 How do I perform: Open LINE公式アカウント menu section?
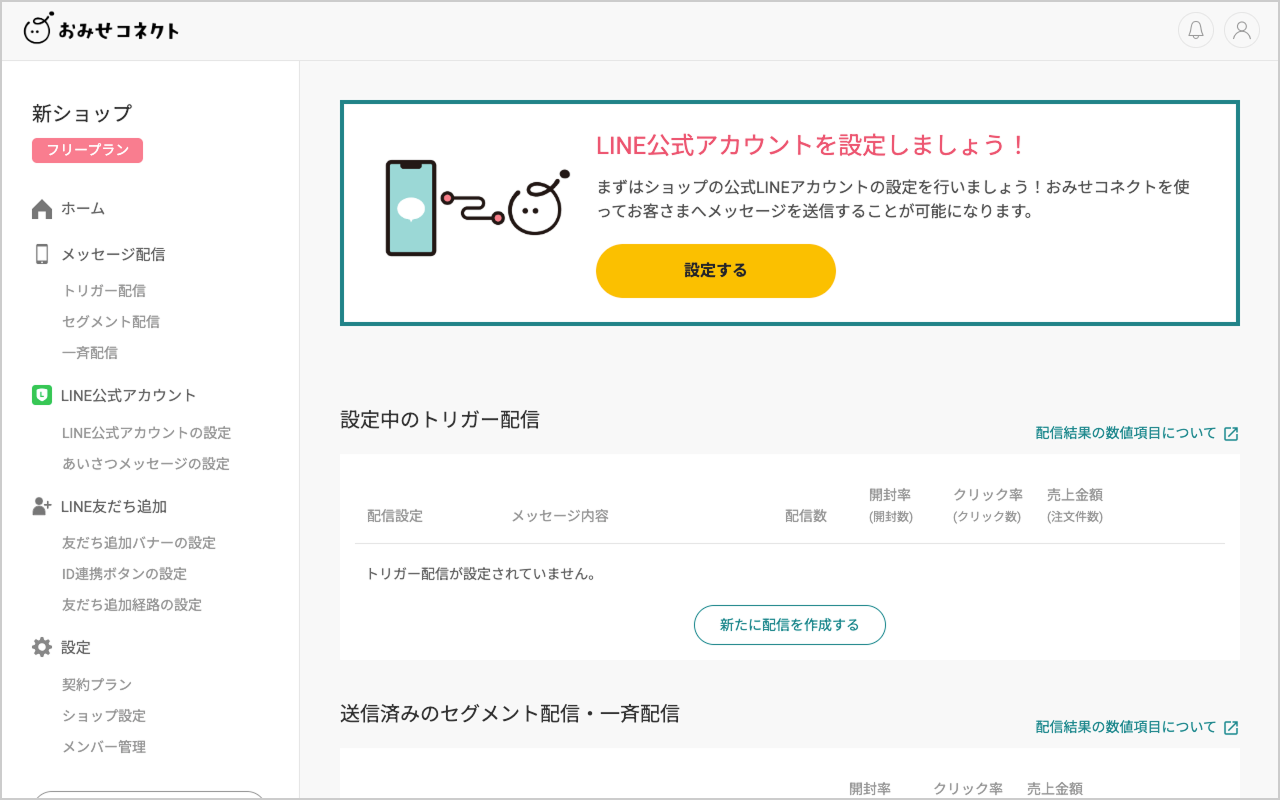(129, 395)
